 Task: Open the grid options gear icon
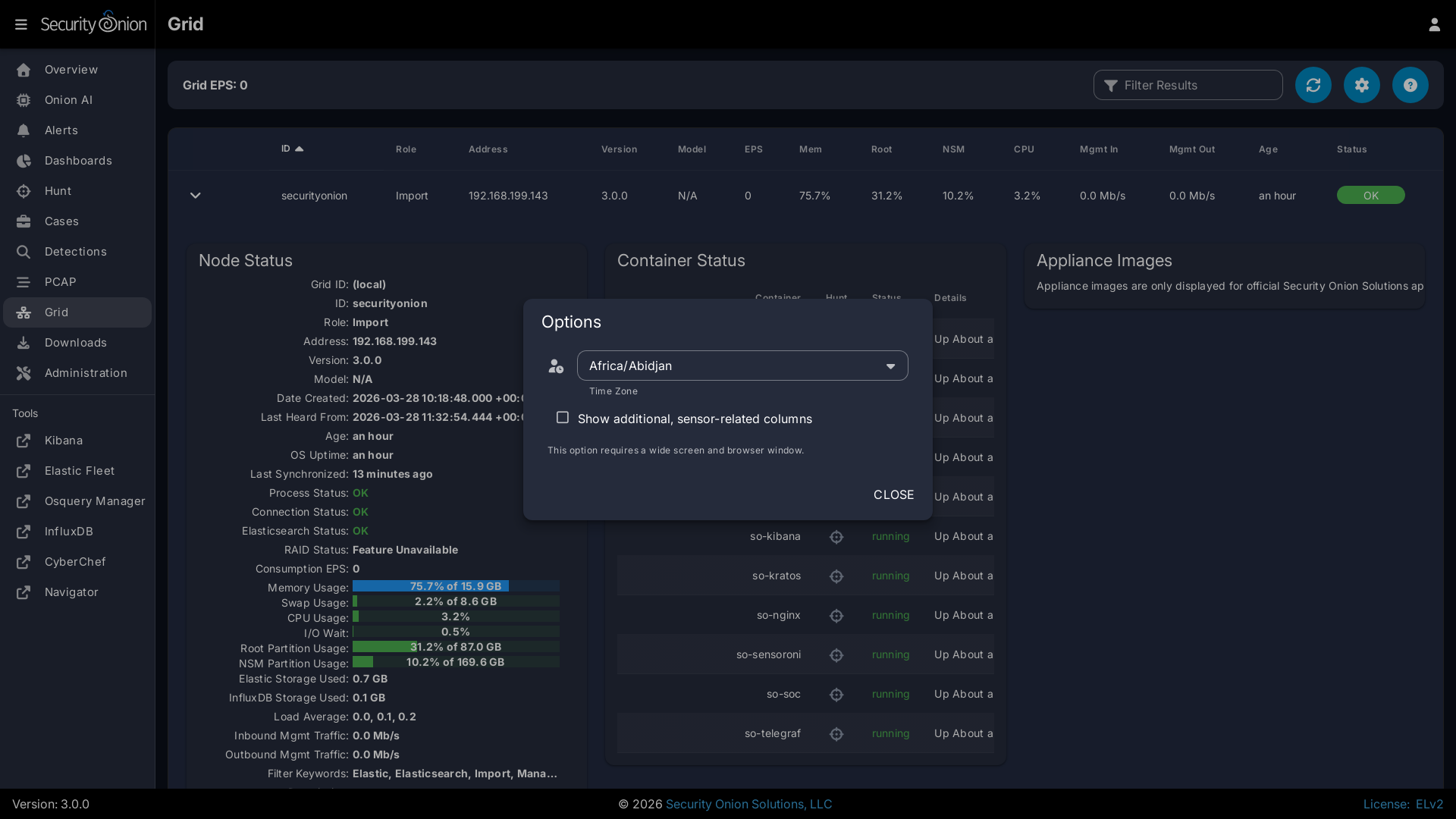click(1361, 85)
